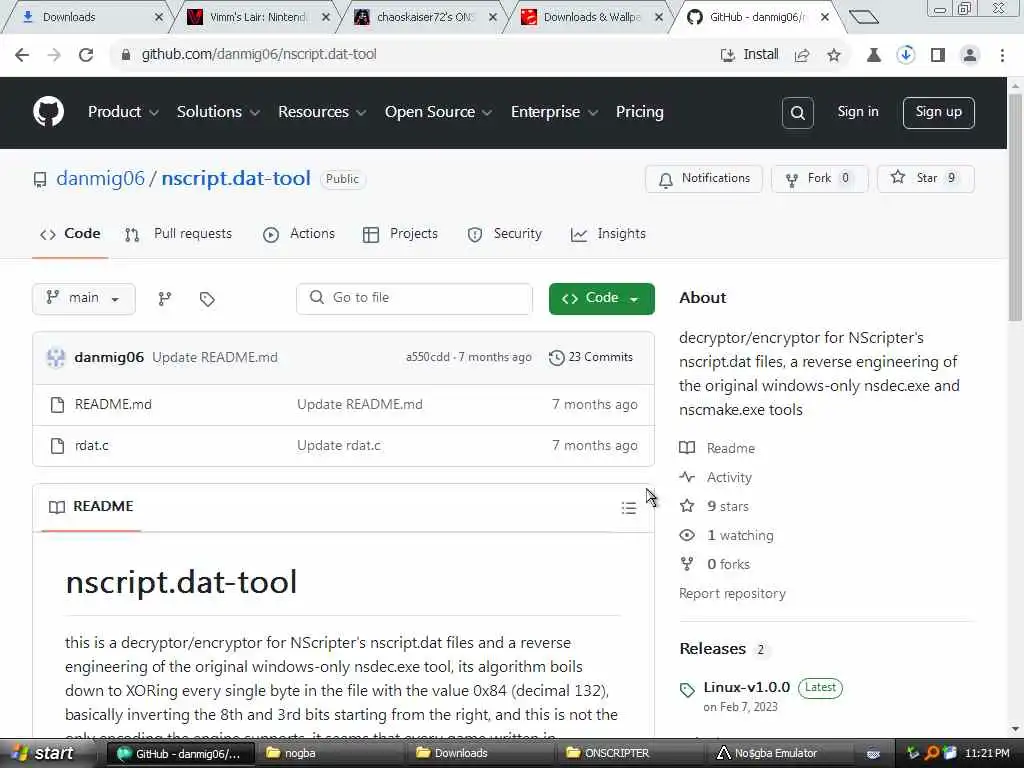1024x768 pixels.
Task: Click the share page icon in address bar
Action: (802, 55)
